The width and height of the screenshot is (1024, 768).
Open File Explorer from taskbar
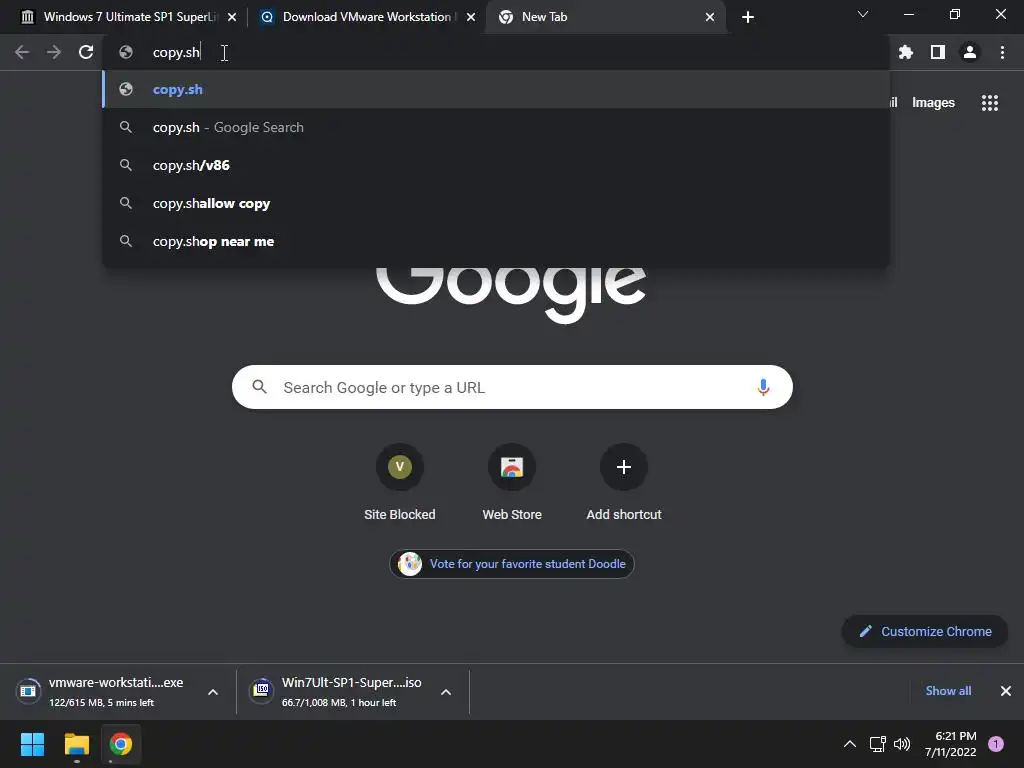(x=76, y=744)
